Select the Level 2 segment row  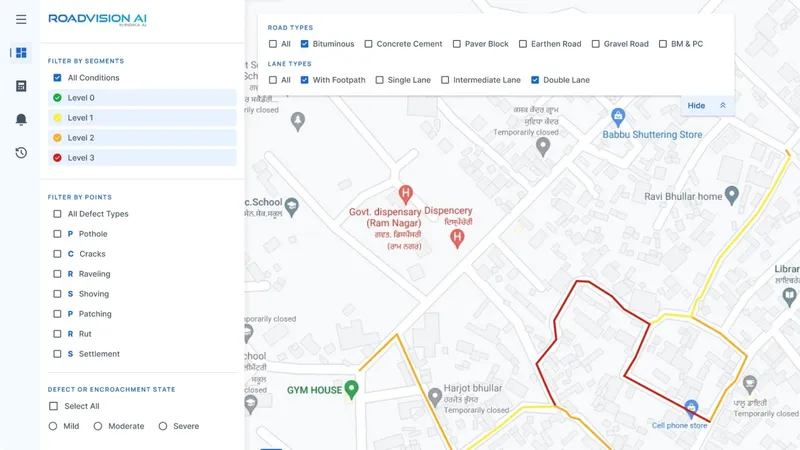(142, 138)
